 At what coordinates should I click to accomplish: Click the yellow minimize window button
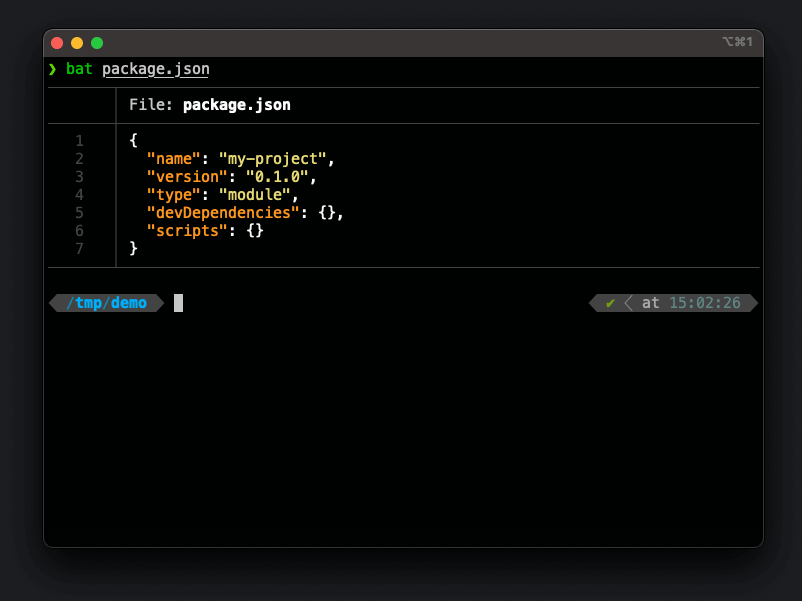tap(77, 43)
